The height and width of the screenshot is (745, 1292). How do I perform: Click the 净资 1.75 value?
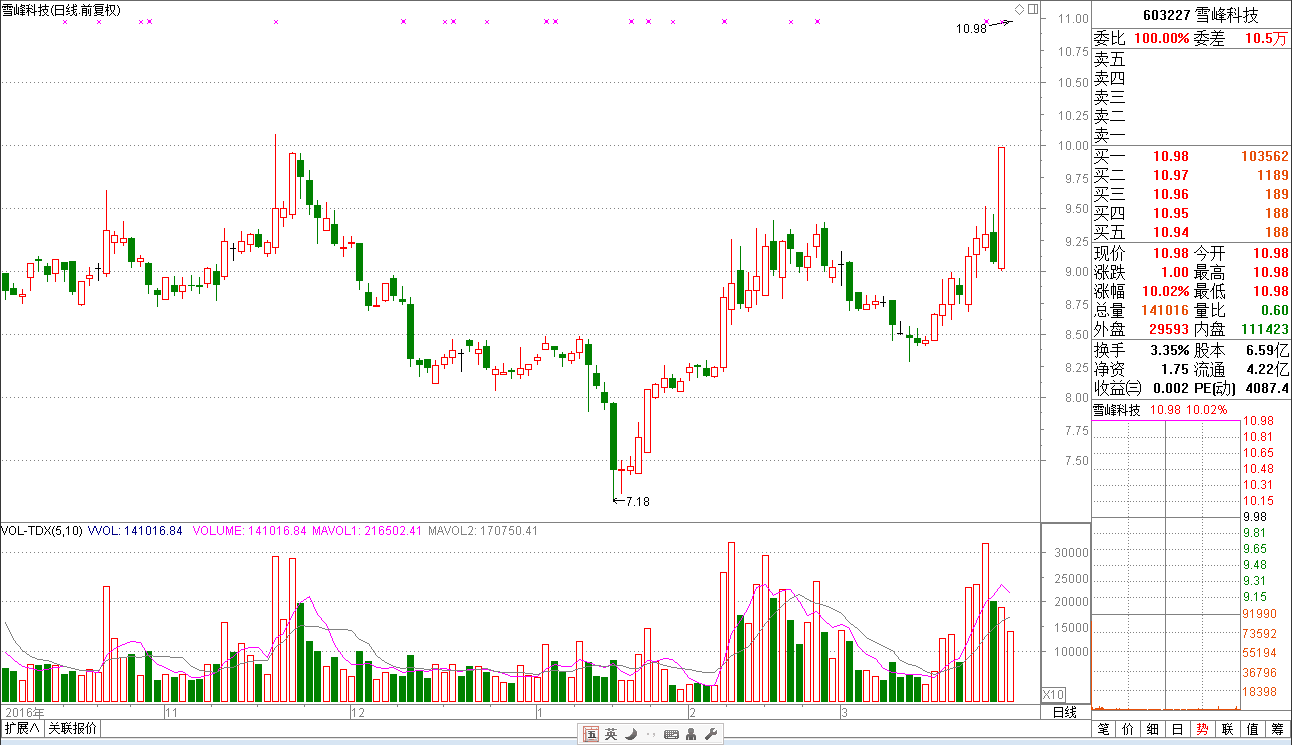(1175, 369)
